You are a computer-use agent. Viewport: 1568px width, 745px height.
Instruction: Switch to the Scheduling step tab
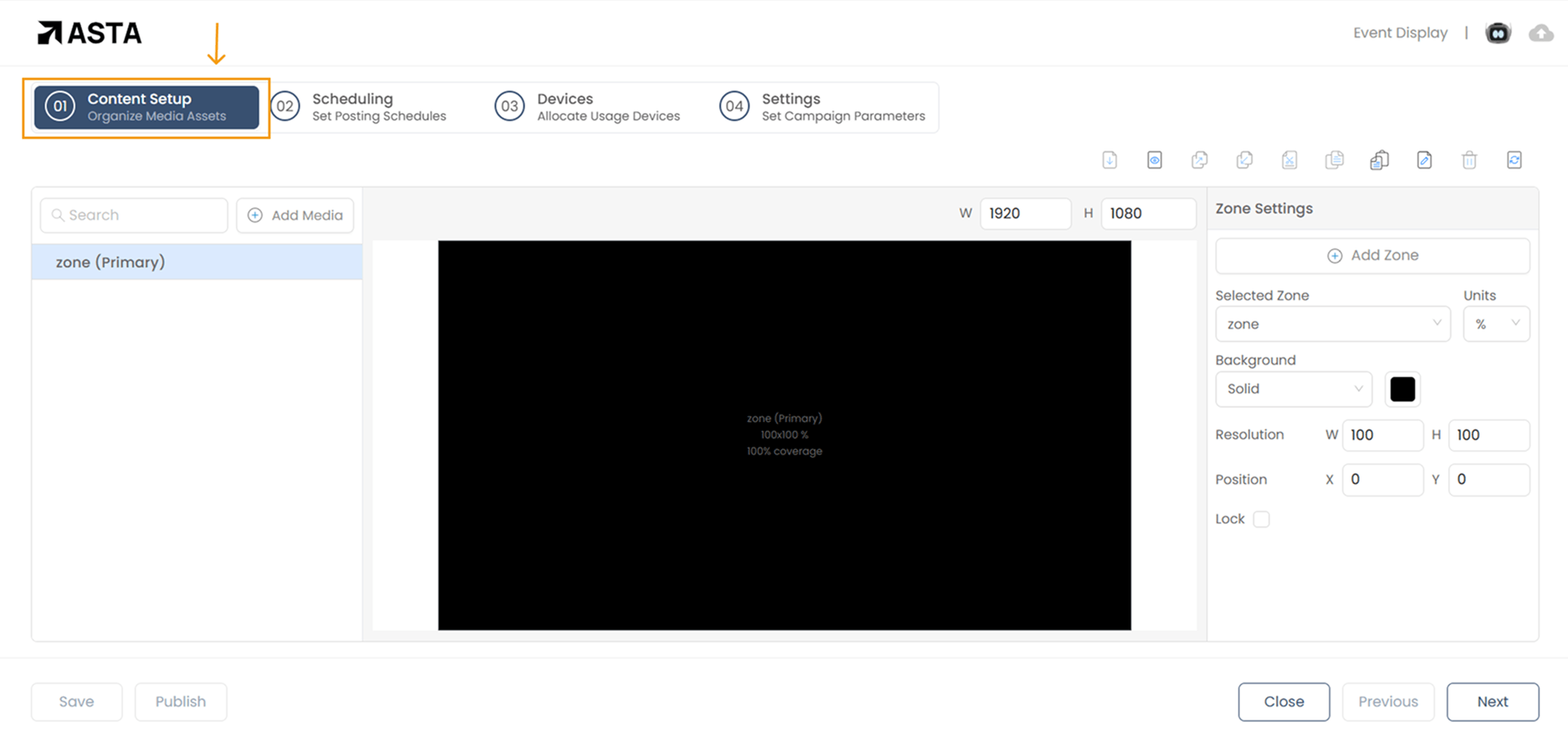(360, 107)
